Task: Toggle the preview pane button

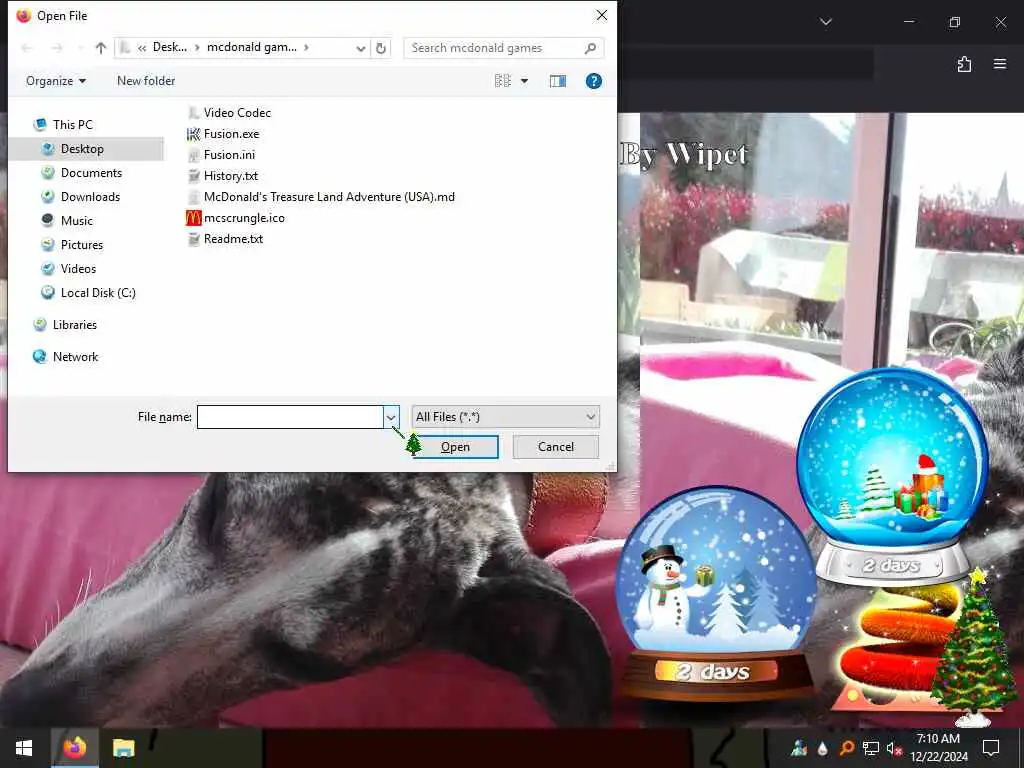Action: (x=558, y=81)
